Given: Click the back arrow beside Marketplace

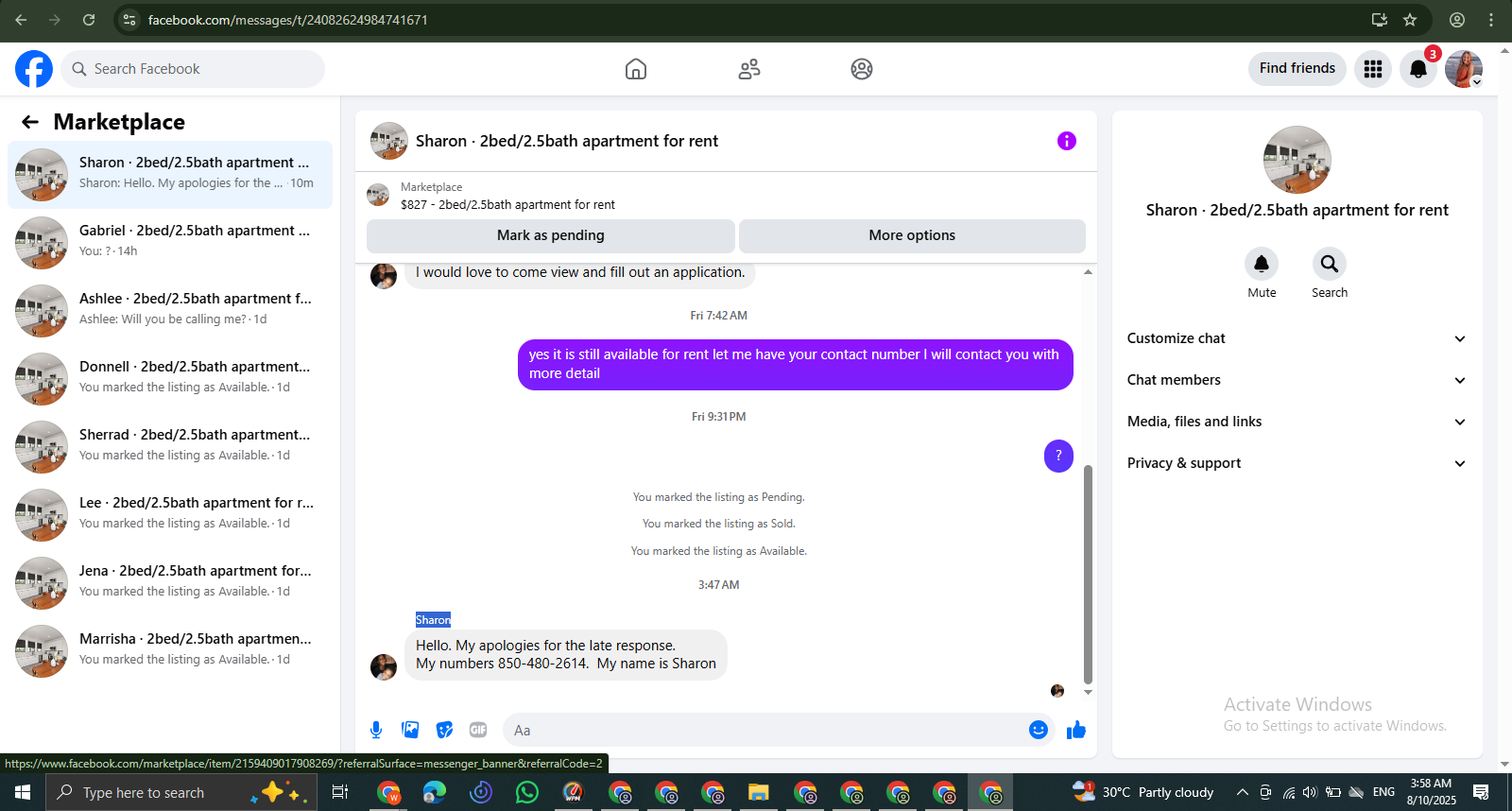Looking at the screenshot, I should tap(30, 122).
